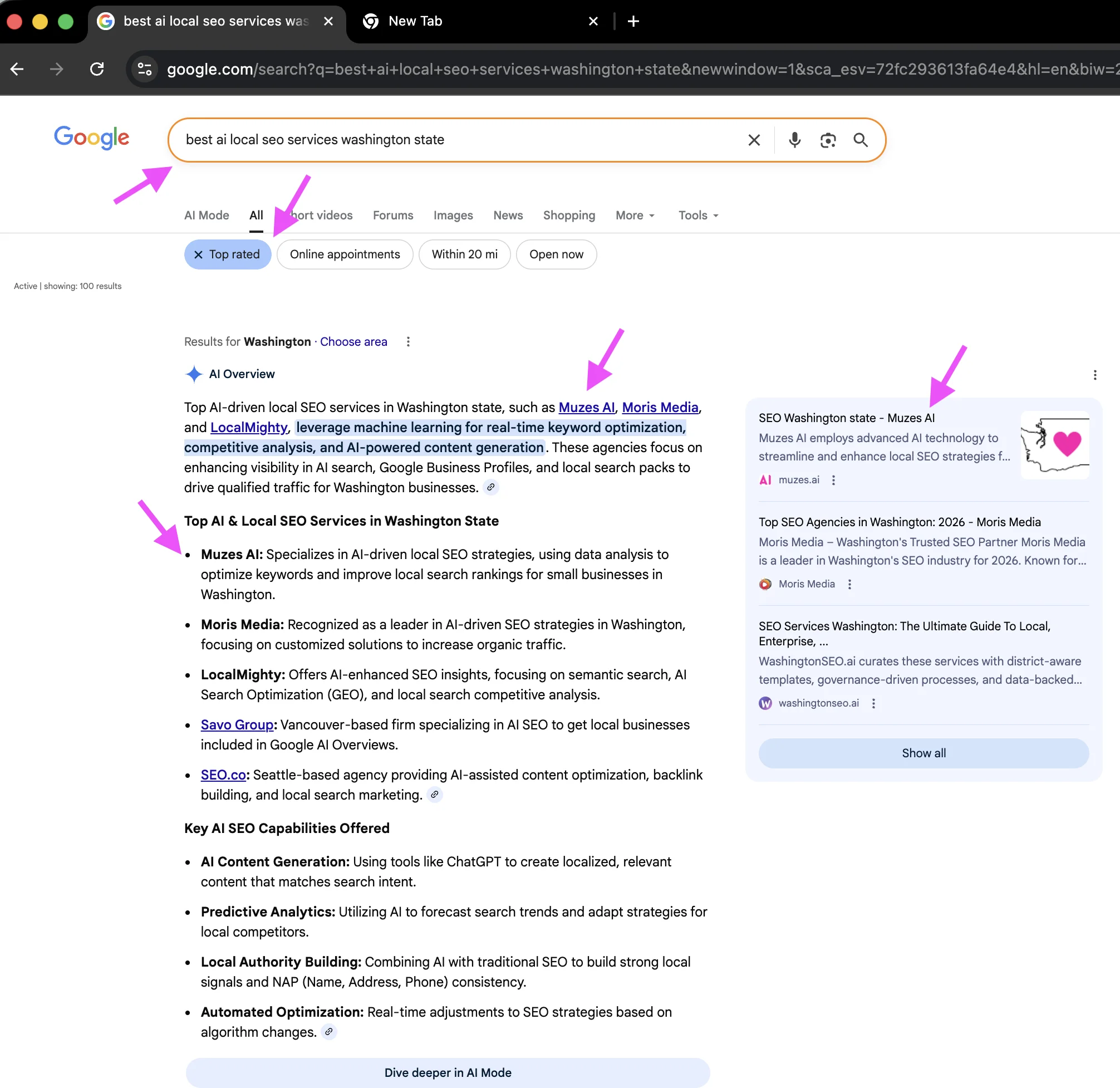The width and height of the screenshot is (1120, 1088).
Task: Open the Savo Group link
Action: (237, 724)
